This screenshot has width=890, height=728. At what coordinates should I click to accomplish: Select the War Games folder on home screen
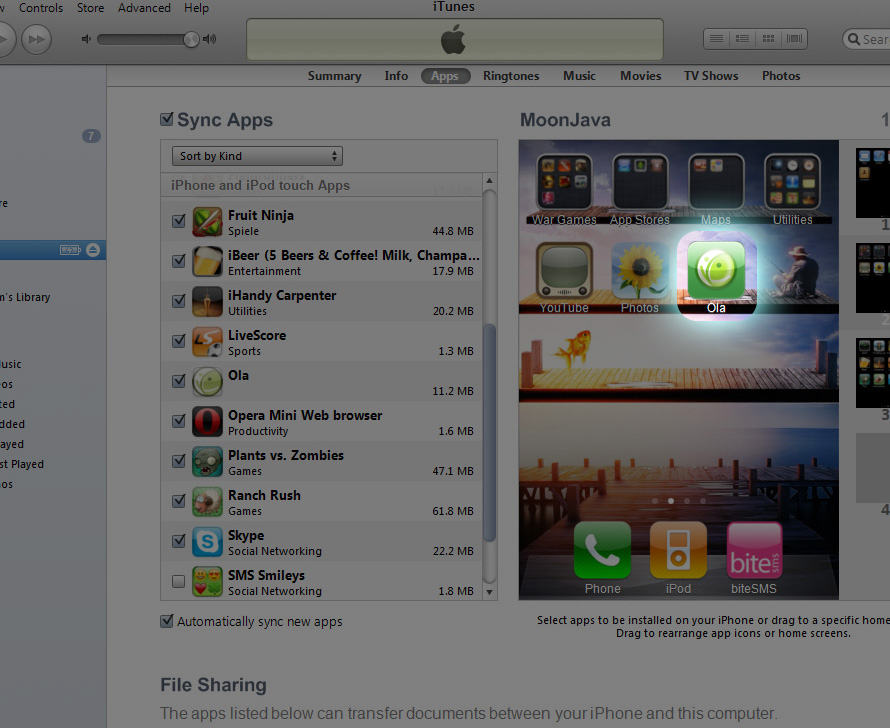564,182
